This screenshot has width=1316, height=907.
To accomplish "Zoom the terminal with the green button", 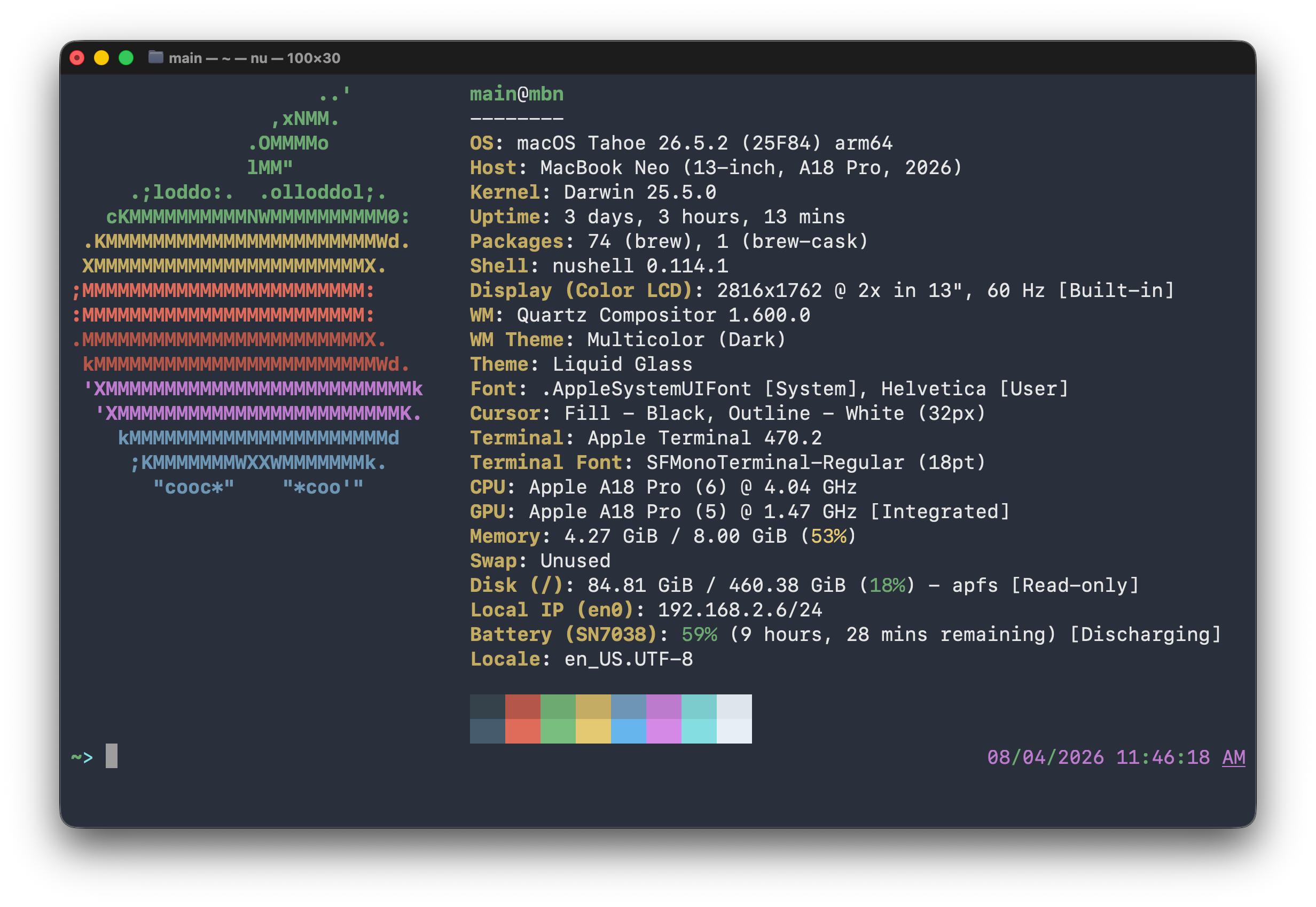I will point(126,58).
